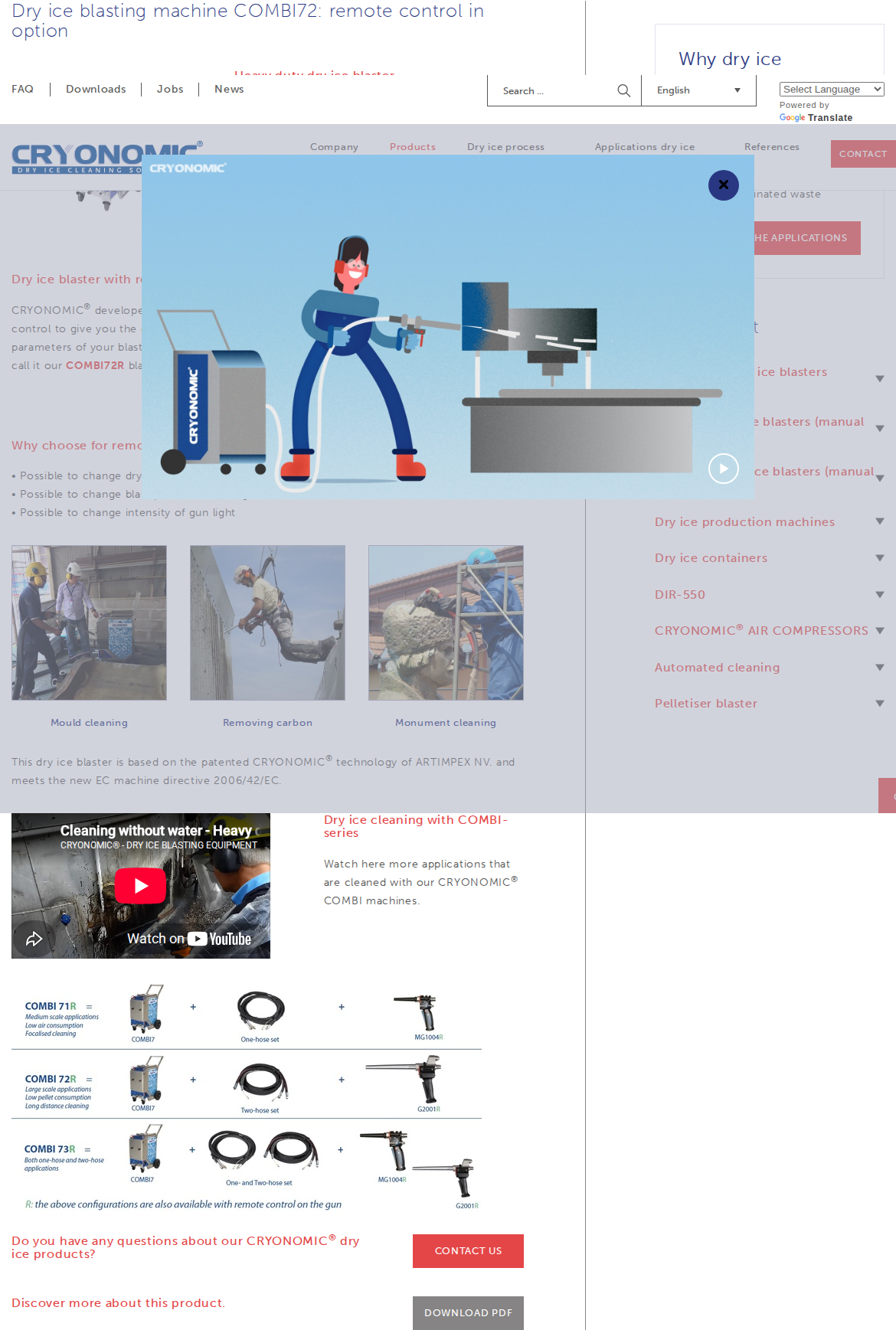Open the Downloads menu item

pos(96,90)
